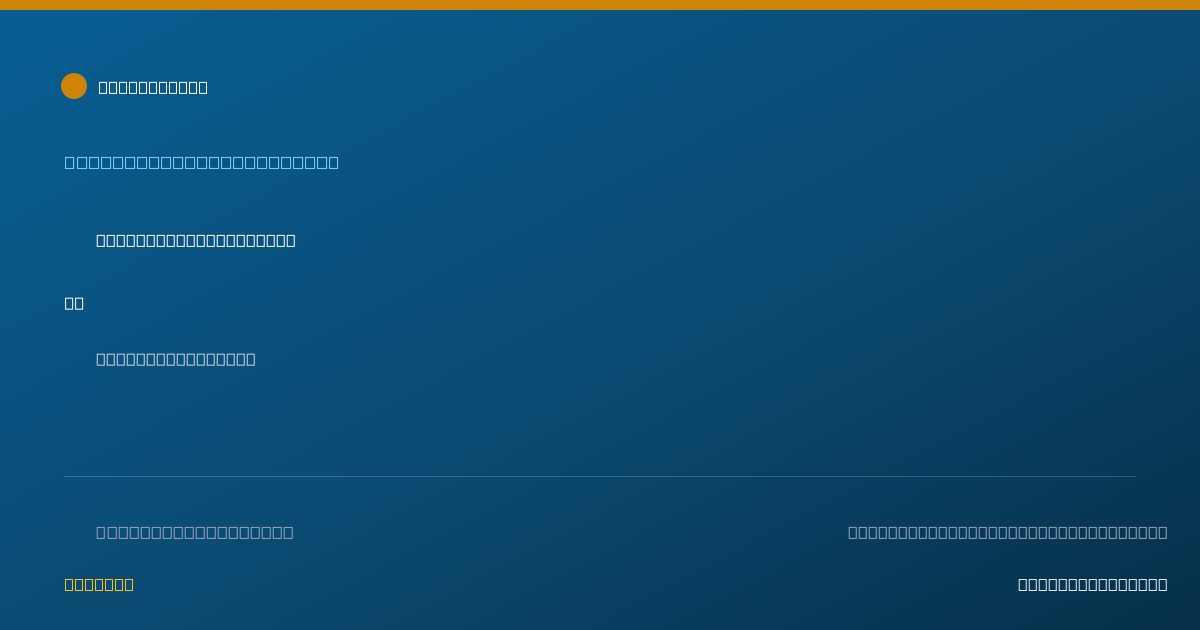
Task: Click the thin horizontal divider line
Action: [600, 476]
